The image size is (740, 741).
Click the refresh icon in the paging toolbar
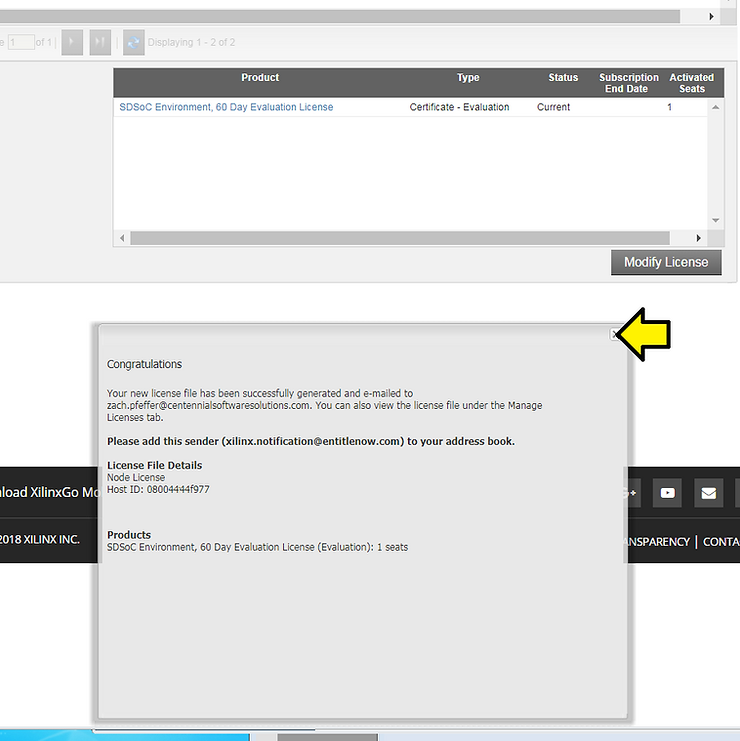click(134, 43)
